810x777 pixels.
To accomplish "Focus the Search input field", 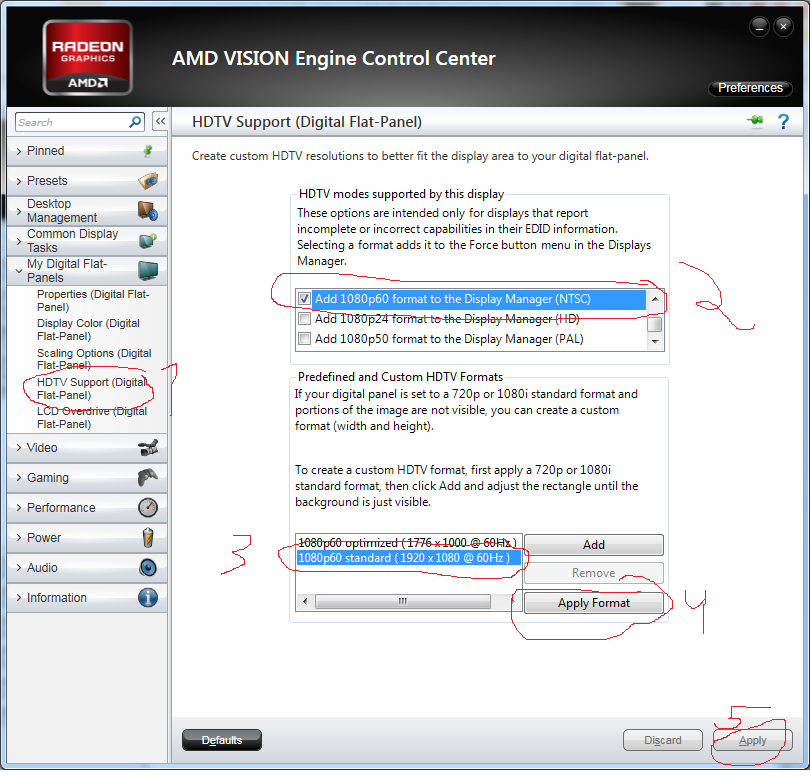I will click(x=71, y=122).
